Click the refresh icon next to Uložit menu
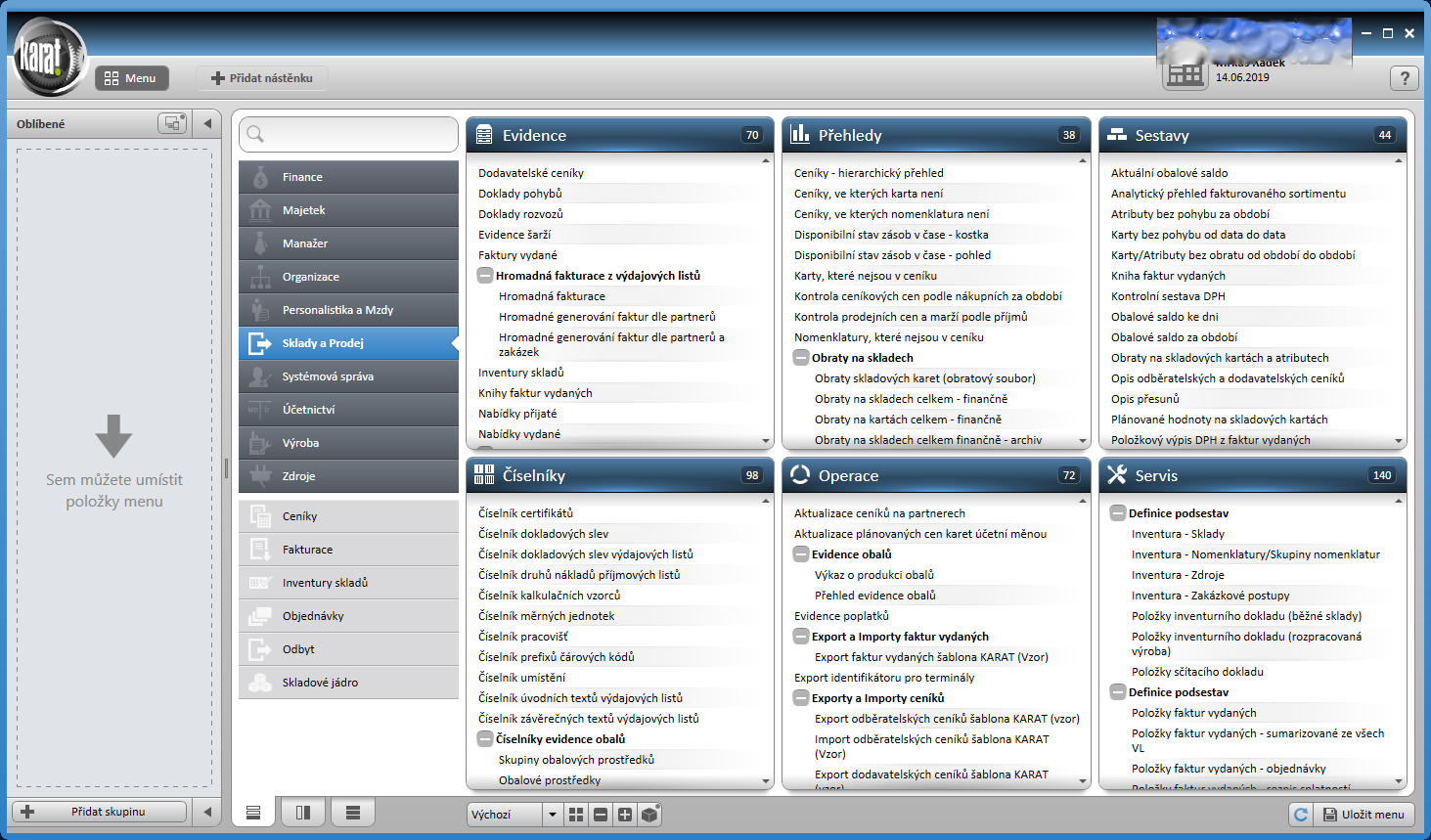 (x=1300, y=814)
